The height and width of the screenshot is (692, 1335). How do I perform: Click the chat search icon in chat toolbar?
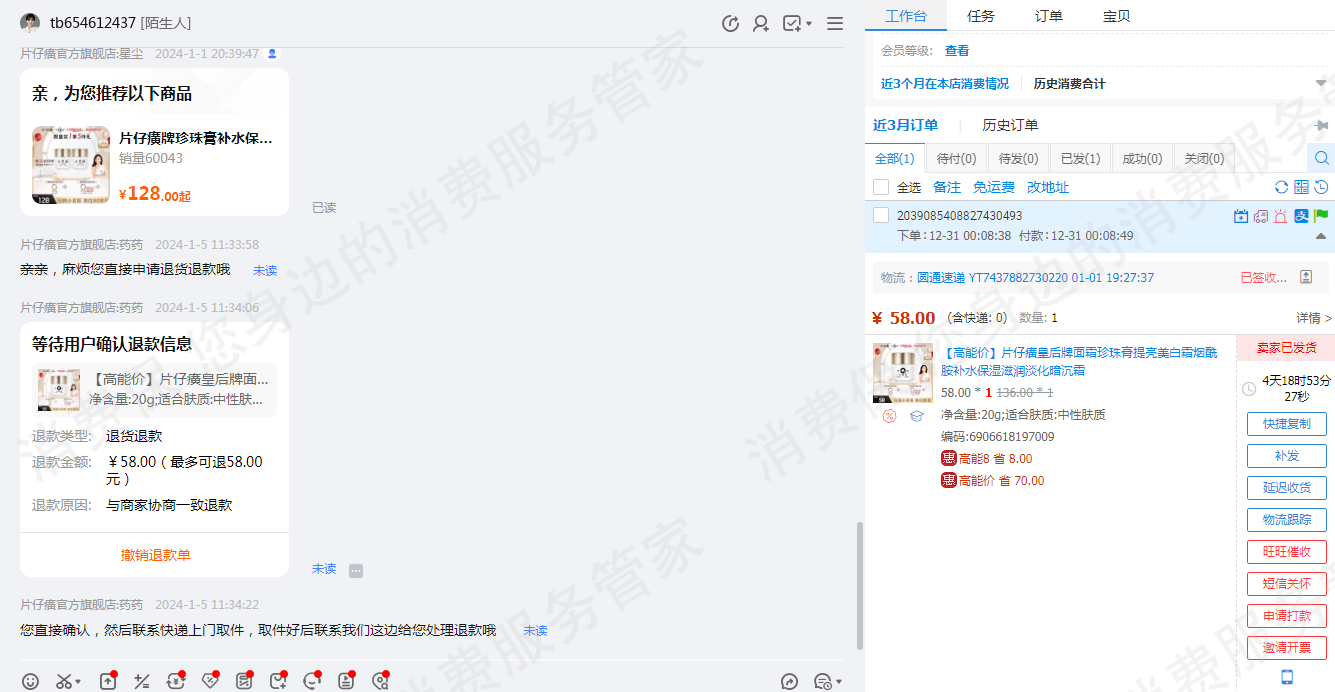(x=380, y=681)
